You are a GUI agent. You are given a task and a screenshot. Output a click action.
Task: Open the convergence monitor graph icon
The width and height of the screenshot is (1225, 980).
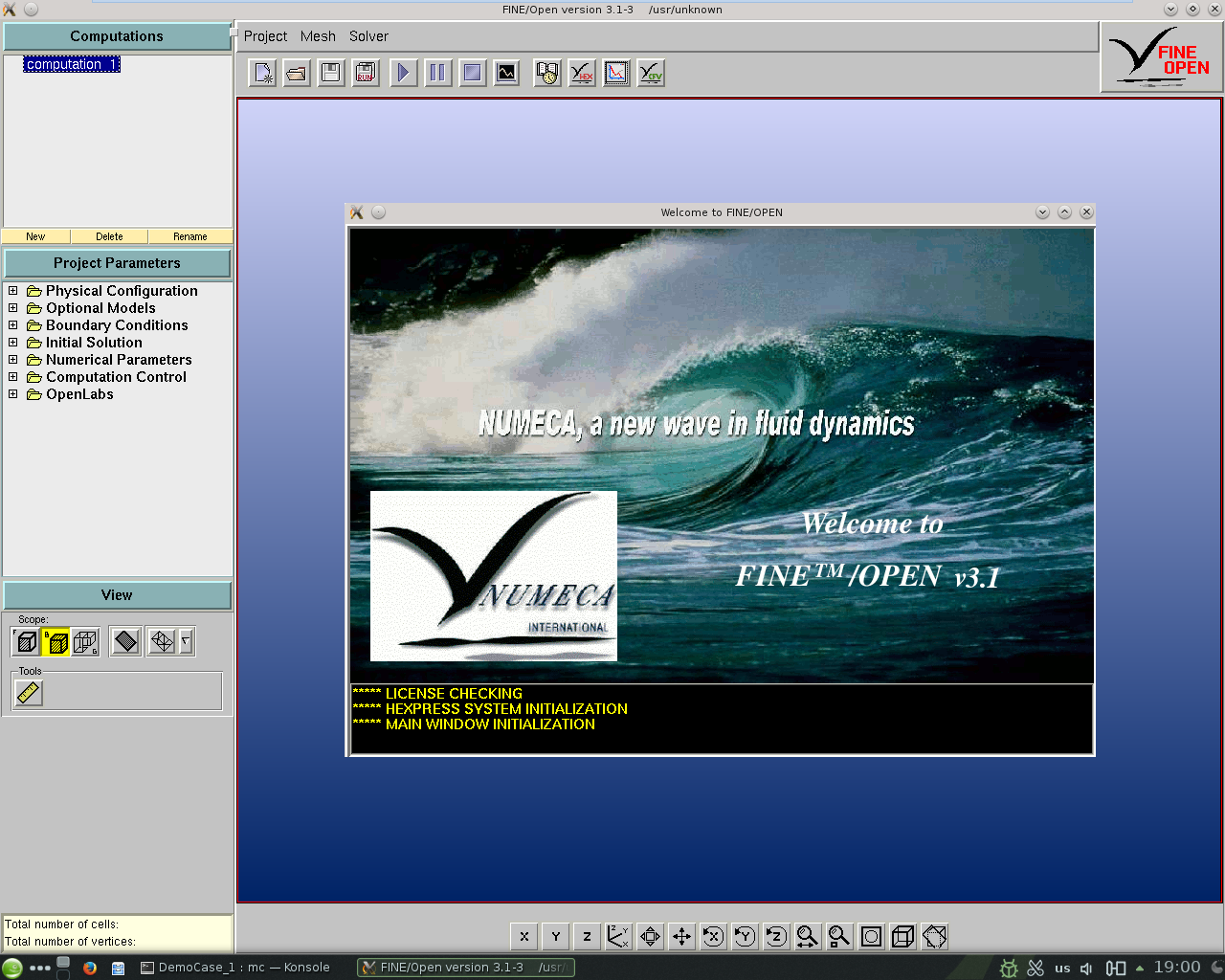click(506, 73)
